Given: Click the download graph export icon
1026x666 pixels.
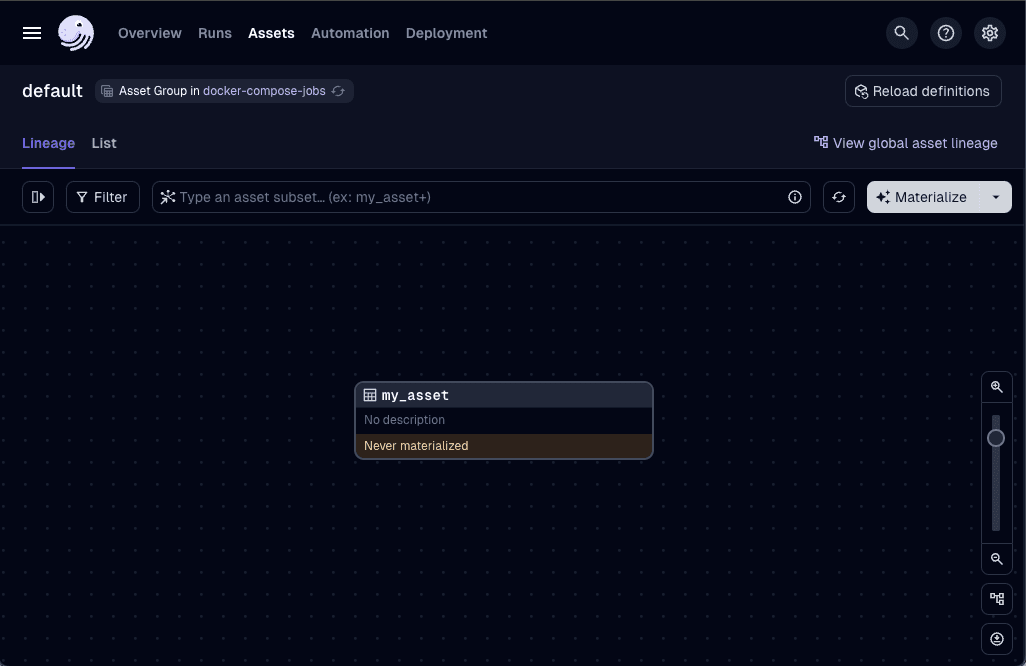Looking at the screenshot, I should [x=997, y=639].
